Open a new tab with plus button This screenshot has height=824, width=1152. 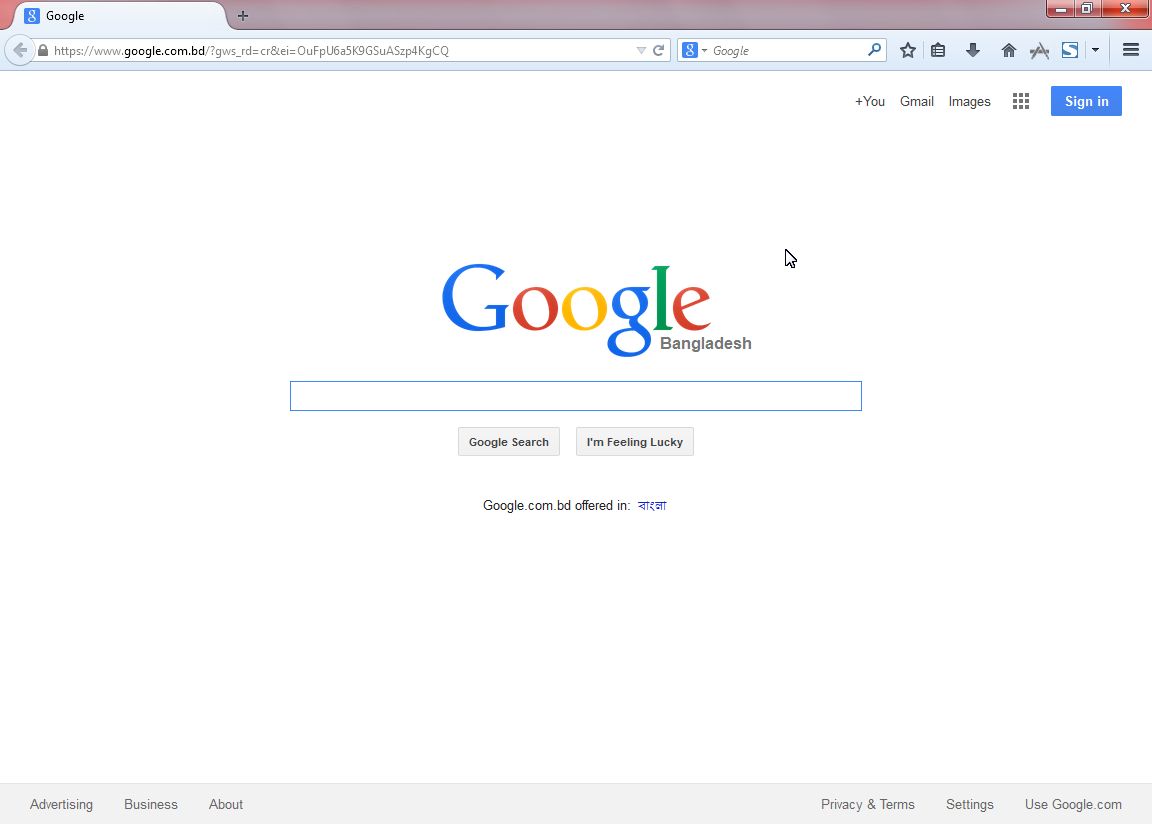pyautogui.click(x=242, y=15)
